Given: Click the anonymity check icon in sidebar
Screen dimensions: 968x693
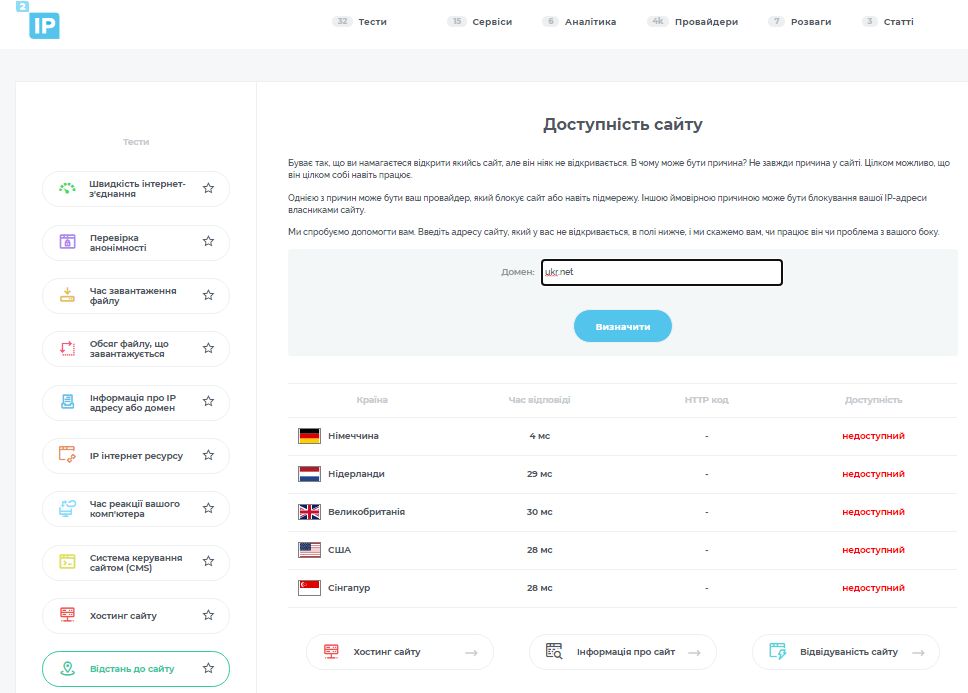Looking at the screenshot, I should pyautogui.click(x=67, y=242).
